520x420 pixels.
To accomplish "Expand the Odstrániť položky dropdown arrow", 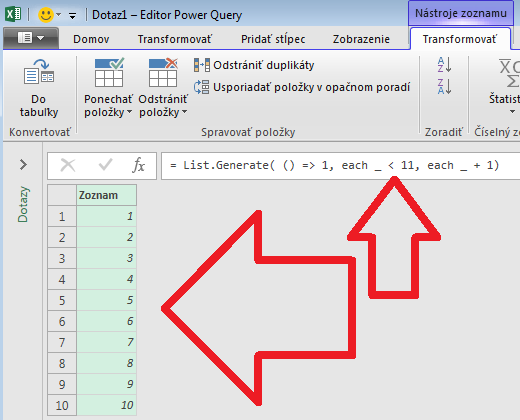I will point(184,112).
